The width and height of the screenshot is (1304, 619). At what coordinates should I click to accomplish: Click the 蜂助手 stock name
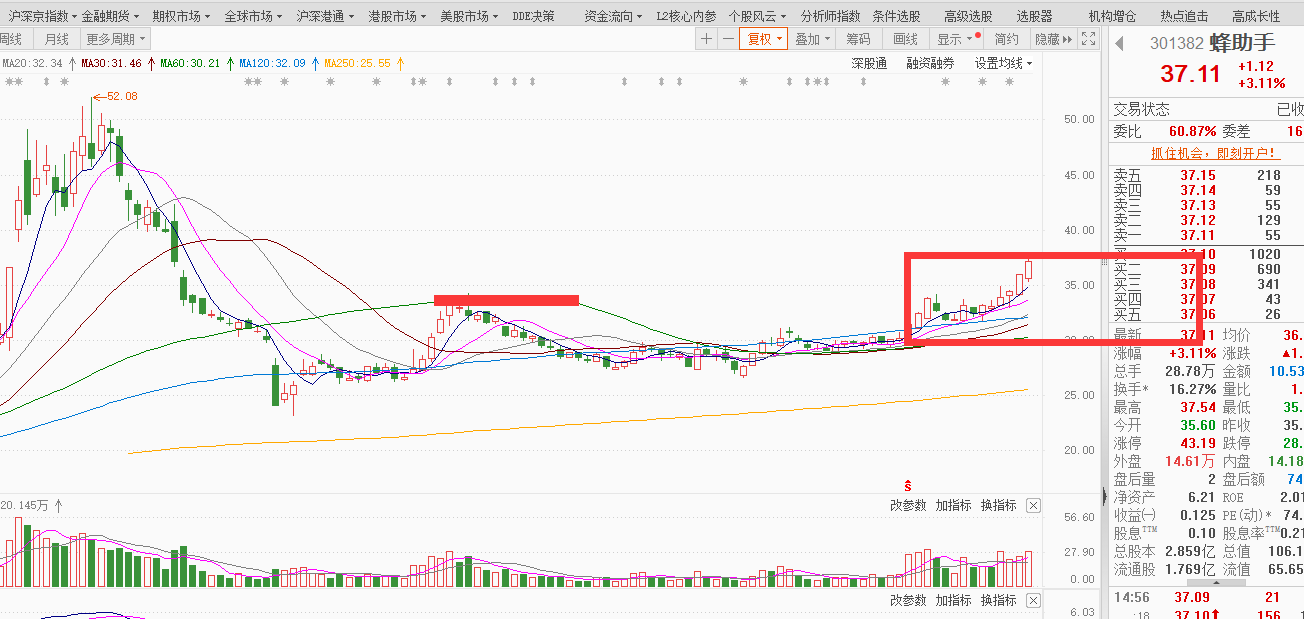pos(1242,43)
